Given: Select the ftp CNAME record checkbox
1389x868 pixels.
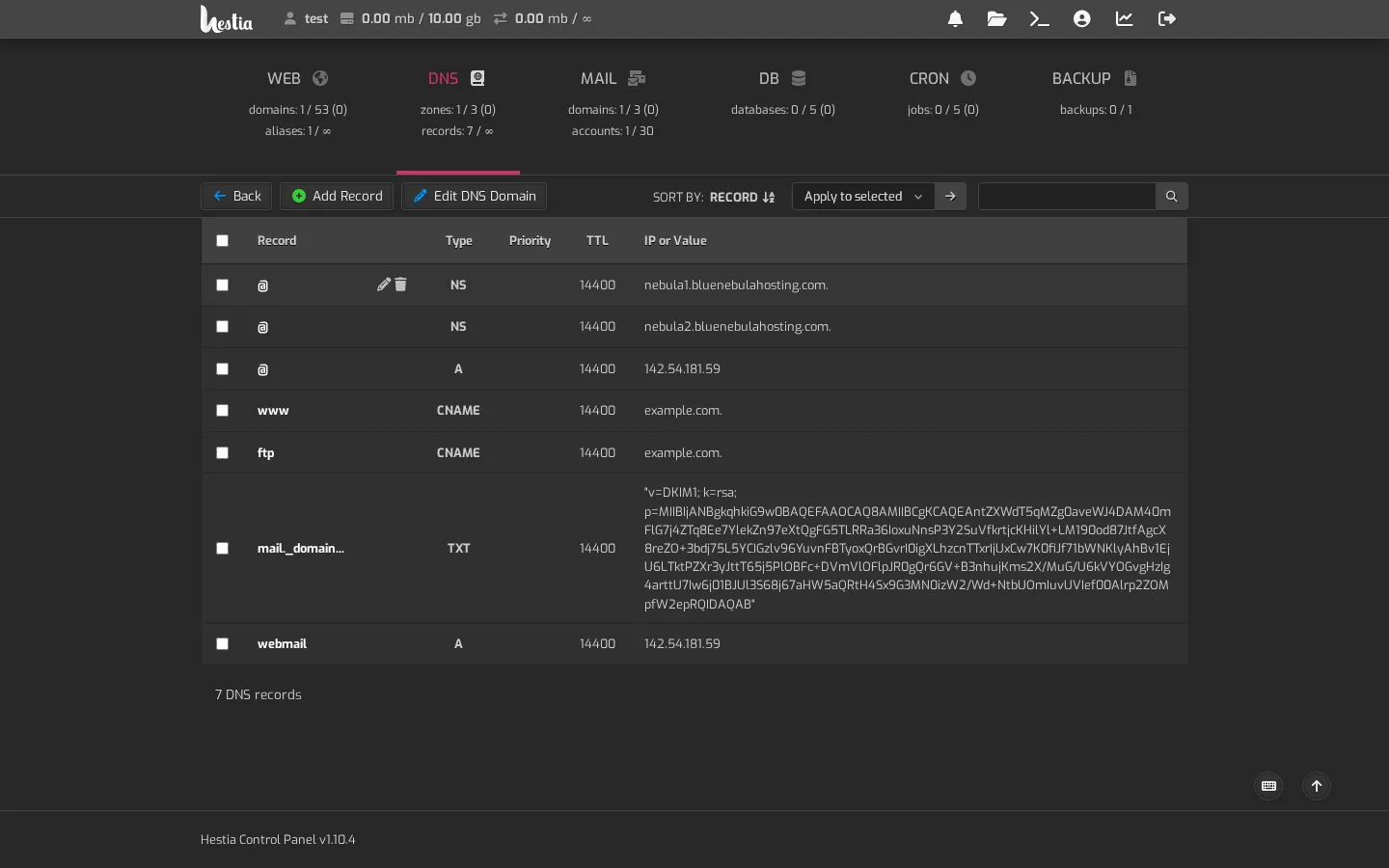Looking at the screenshot, I should (223, 453).
